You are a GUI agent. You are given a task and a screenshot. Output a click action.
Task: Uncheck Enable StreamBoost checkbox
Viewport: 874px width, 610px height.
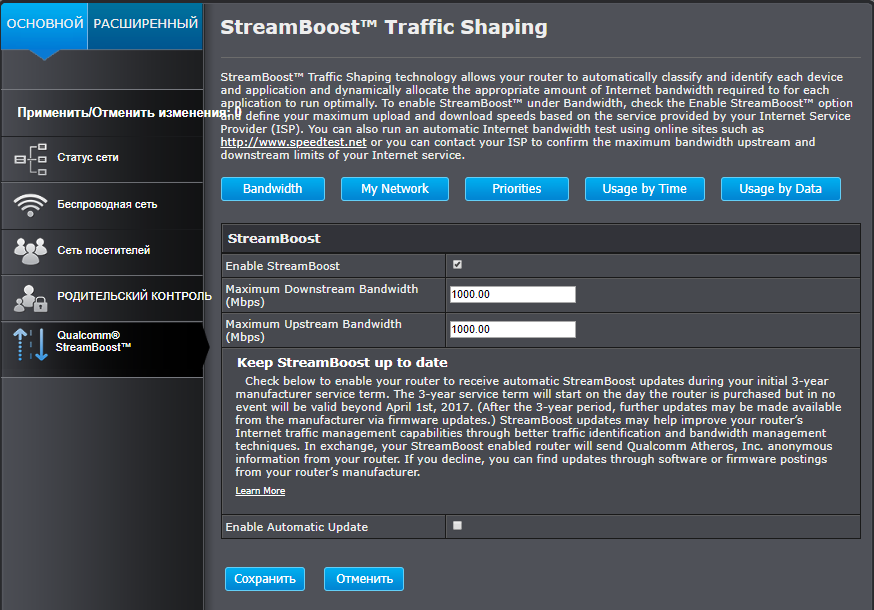point(457,264)
